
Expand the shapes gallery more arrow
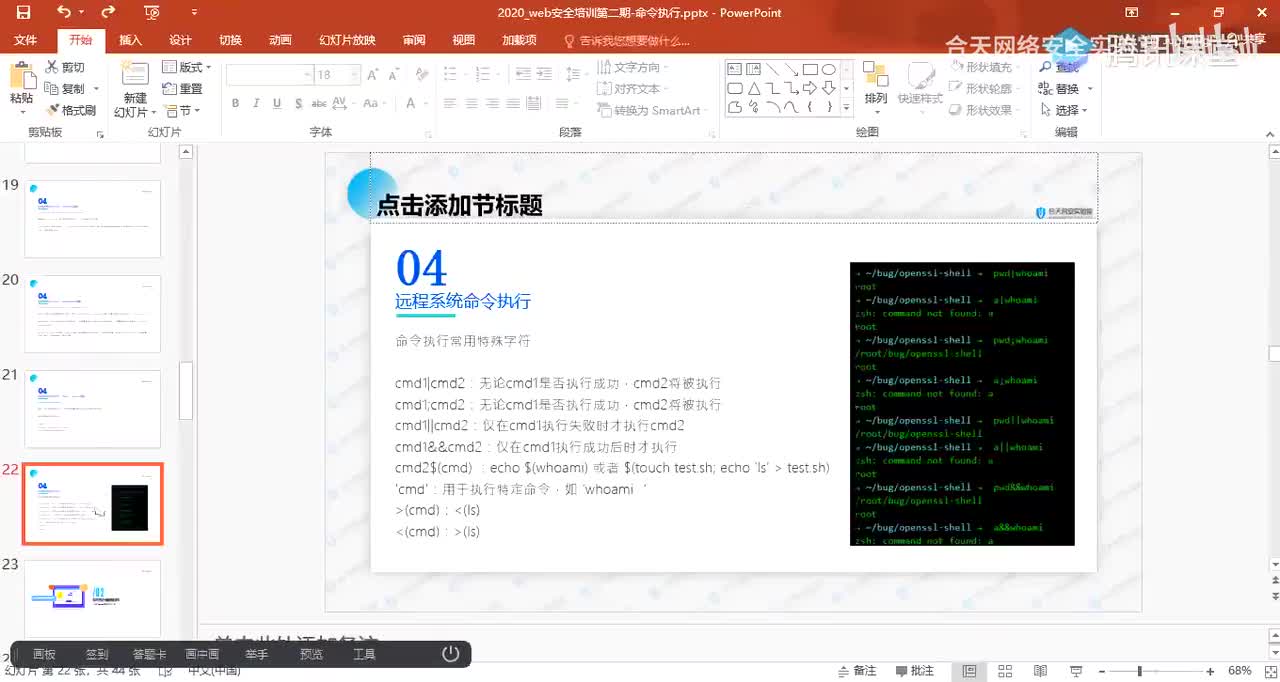pos(847,107)
